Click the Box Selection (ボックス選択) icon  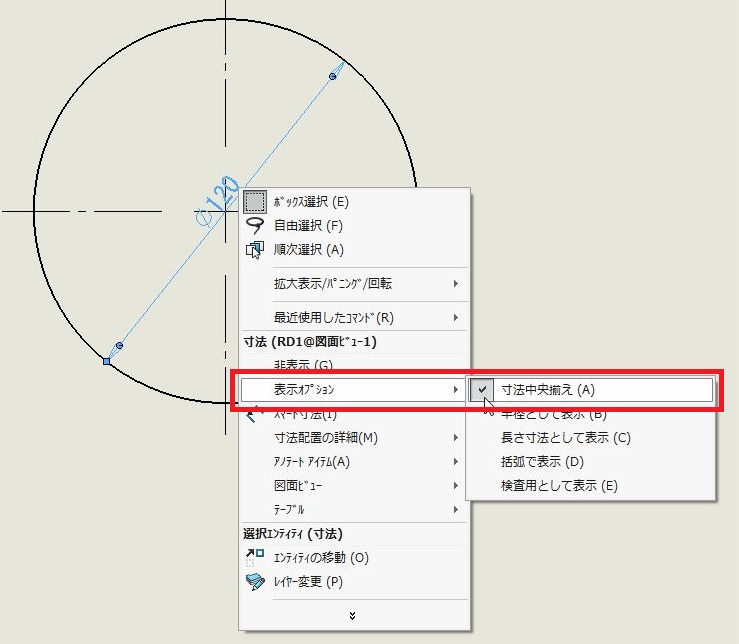coord(255,201)
